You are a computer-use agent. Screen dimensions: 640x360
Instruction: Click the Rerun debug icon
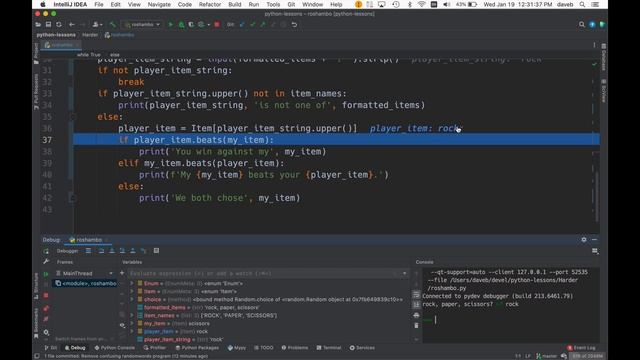point(46,251)
